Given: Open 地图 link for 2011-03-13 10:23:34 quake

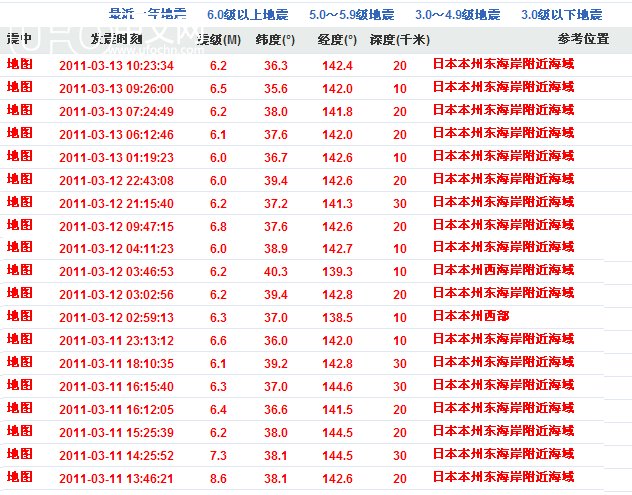Looking at the screenshot, I should (x=20, y=64).
